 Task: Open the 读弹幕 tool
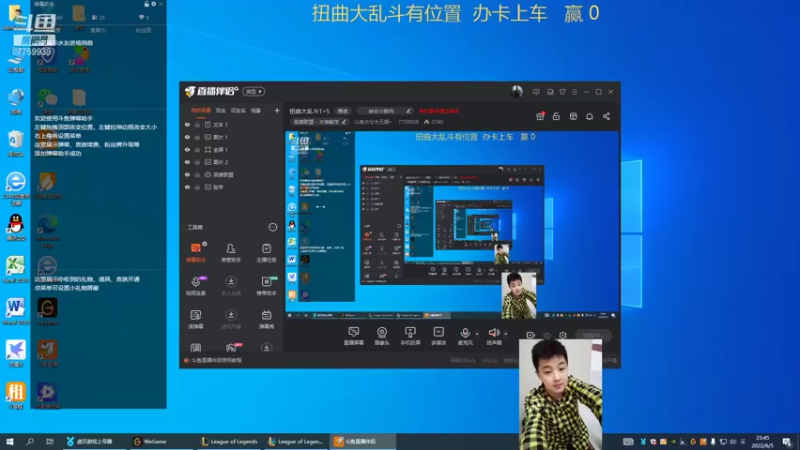(195, 319)
